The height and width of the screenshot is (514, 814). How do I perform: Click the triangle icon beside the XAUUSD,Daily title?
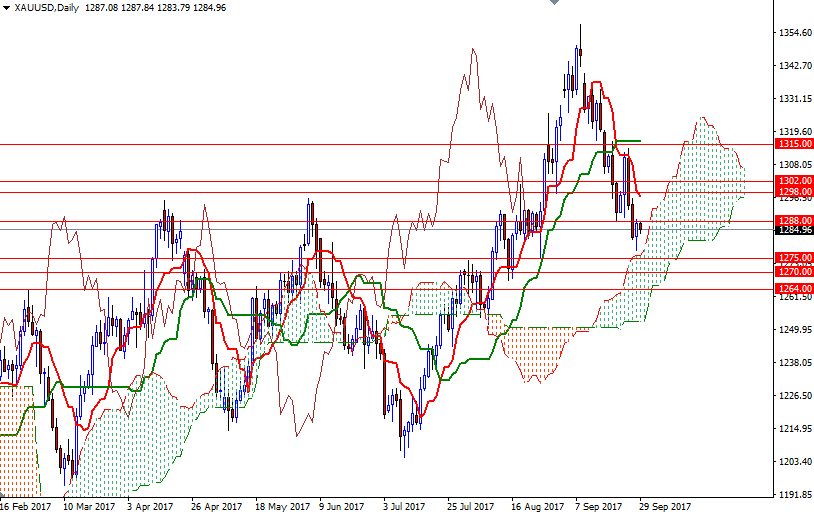tap(6, 7)
